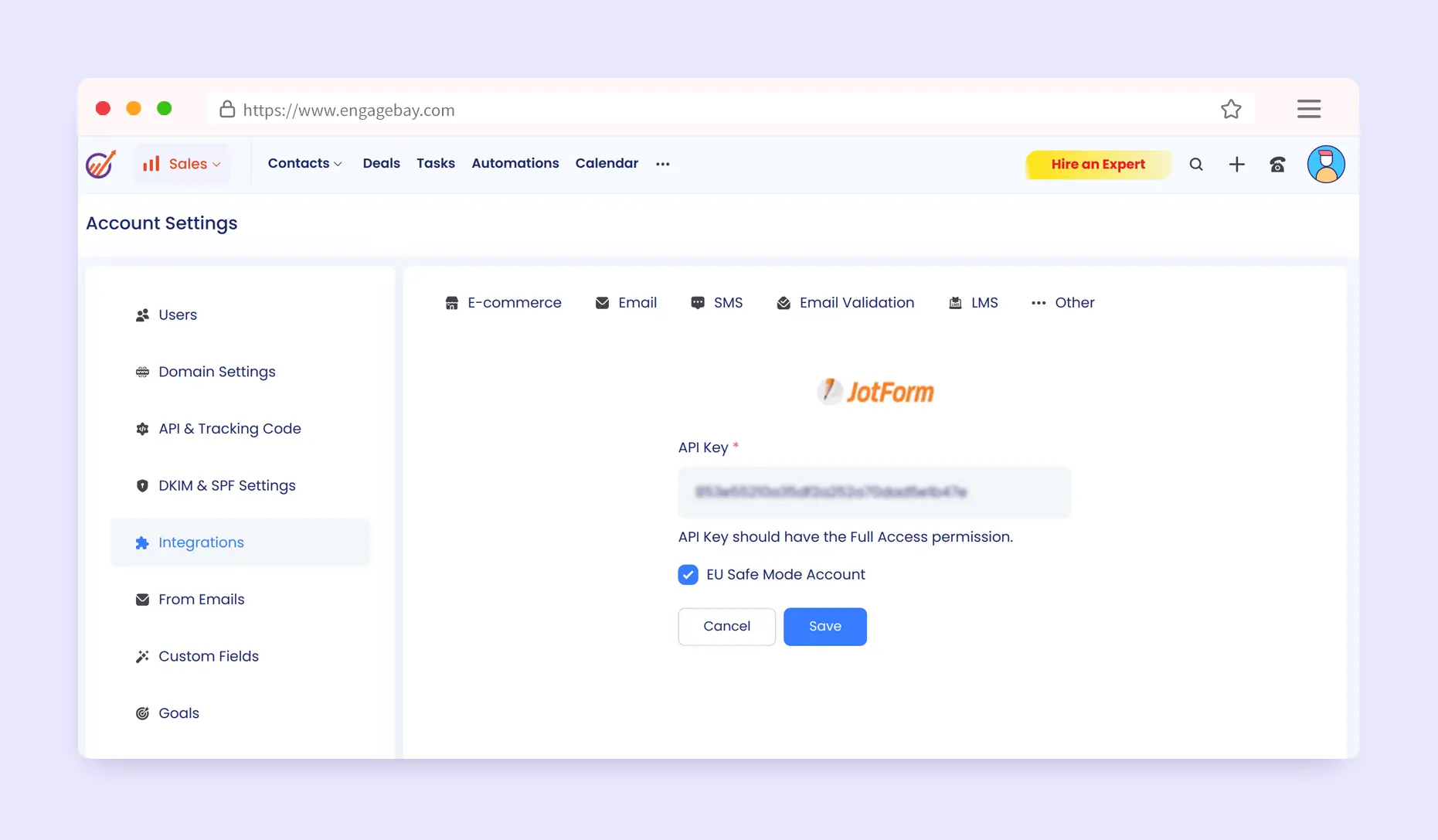Click the EngageBay logo icon
1438x840 pixels.
tap(100, 164)
